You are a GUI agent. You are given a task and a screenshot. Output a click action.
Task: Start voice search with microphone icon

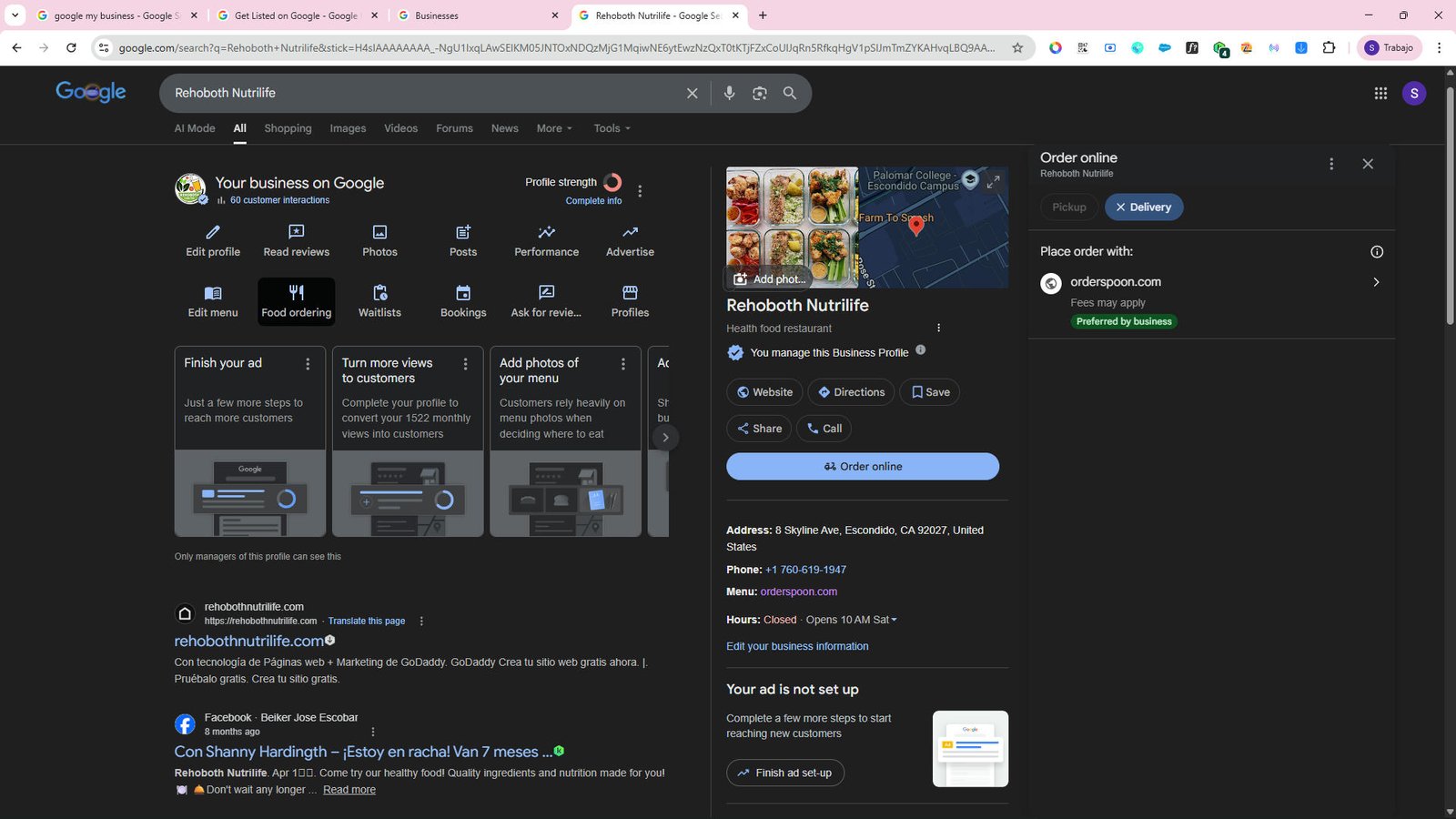[x=729, y=93]
